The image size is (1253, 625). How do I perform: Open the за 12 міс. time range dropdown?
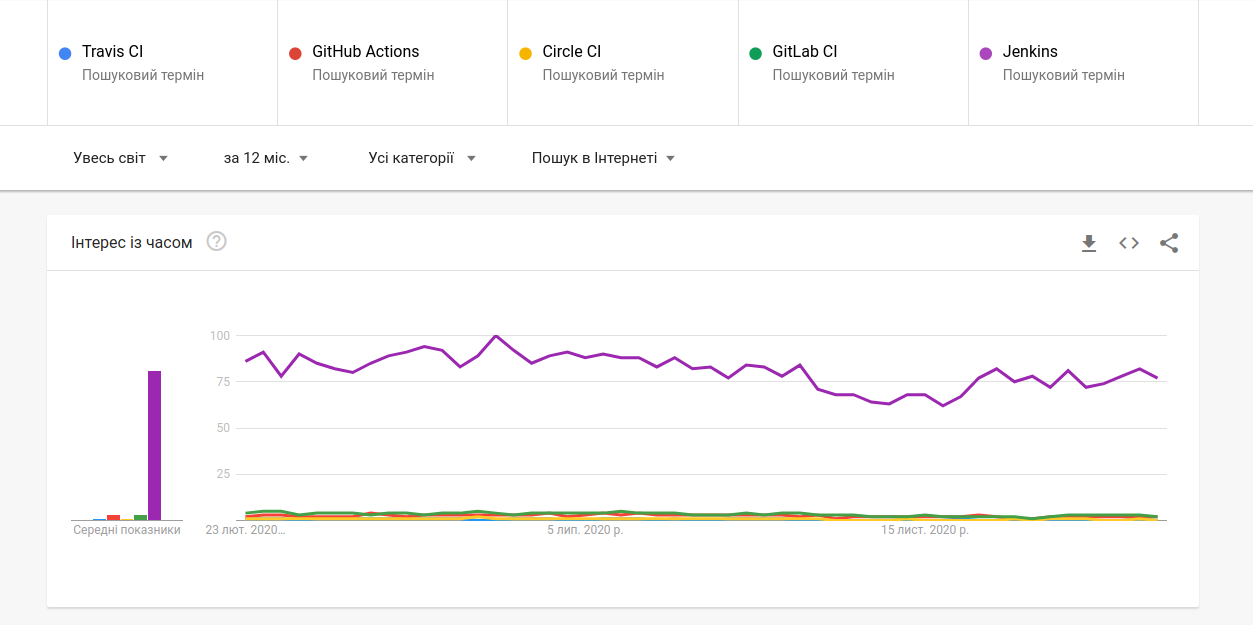point(266,158)
